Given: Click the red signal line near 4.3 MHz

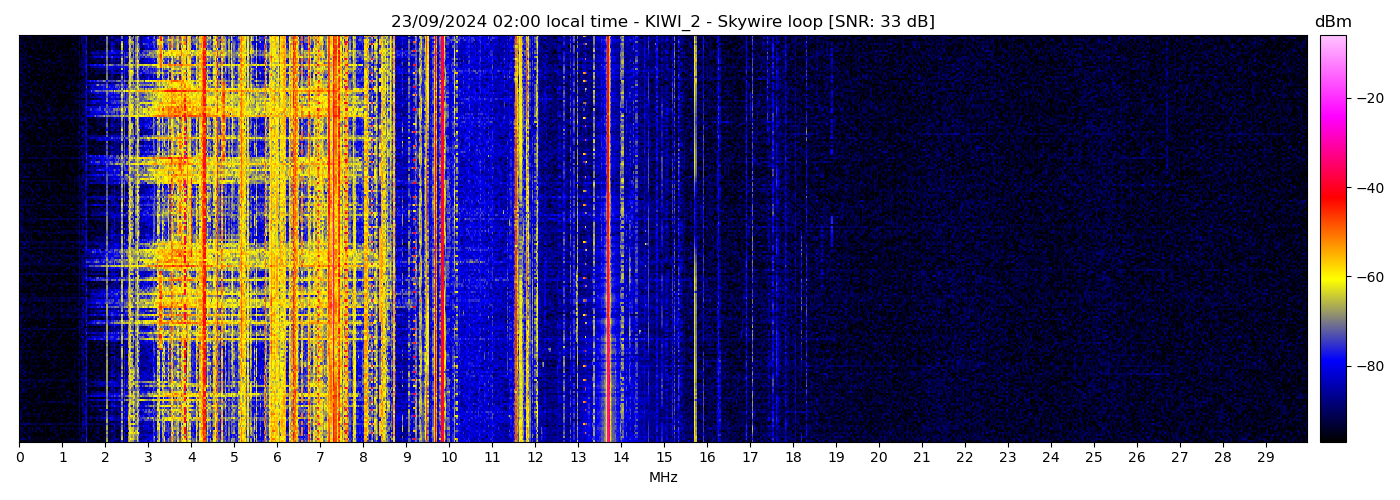Looking at the screenshot, I should (204, 240).
